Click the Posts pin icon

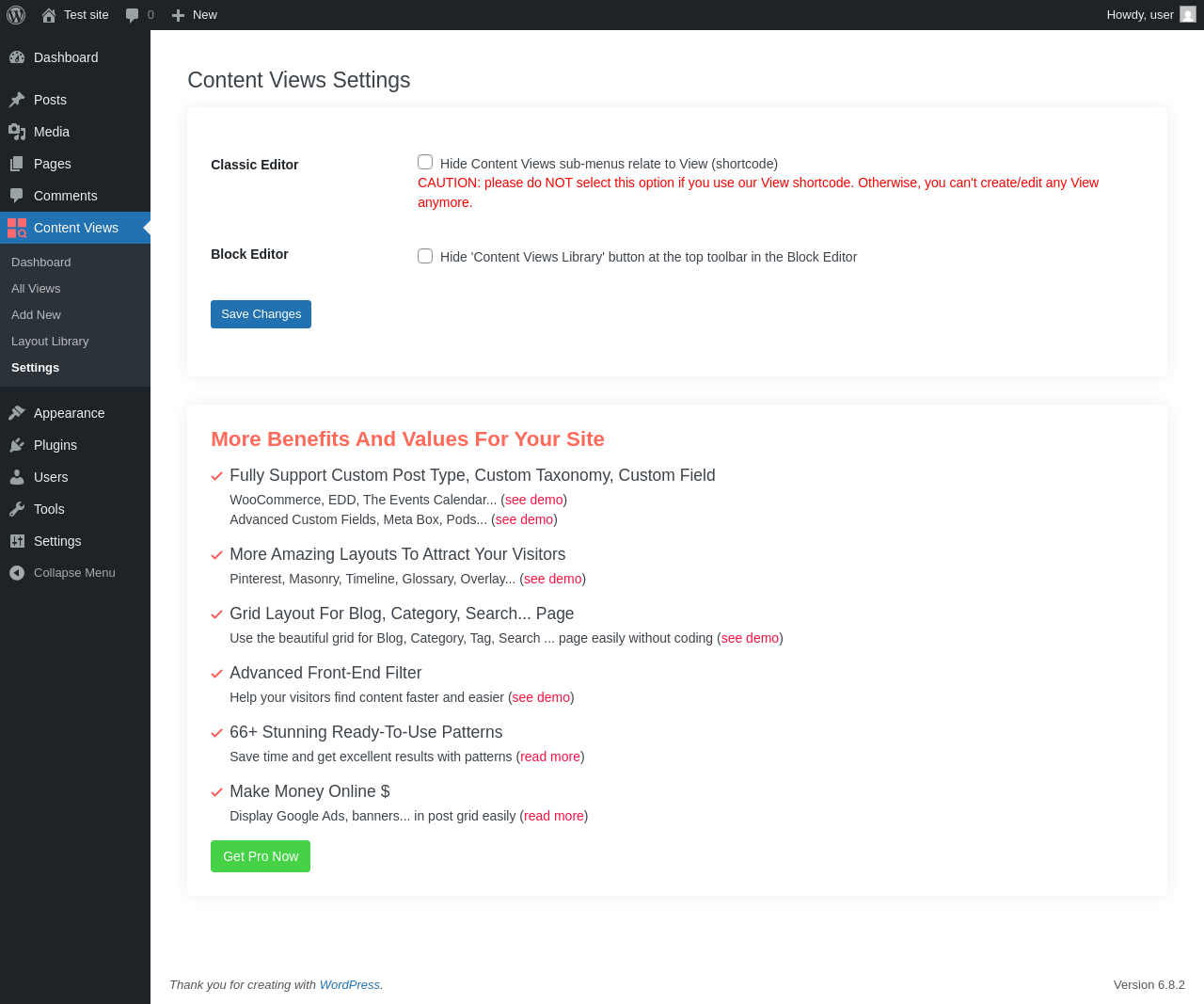[x=17, y=100]
